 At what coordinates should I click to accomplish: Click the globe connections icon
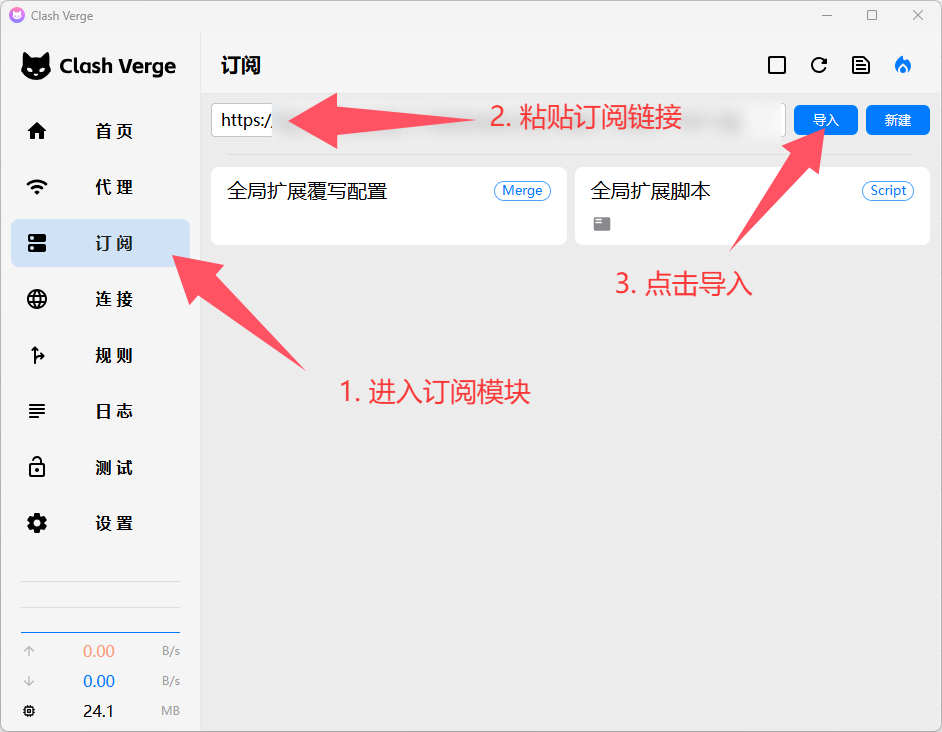(37, 299)
